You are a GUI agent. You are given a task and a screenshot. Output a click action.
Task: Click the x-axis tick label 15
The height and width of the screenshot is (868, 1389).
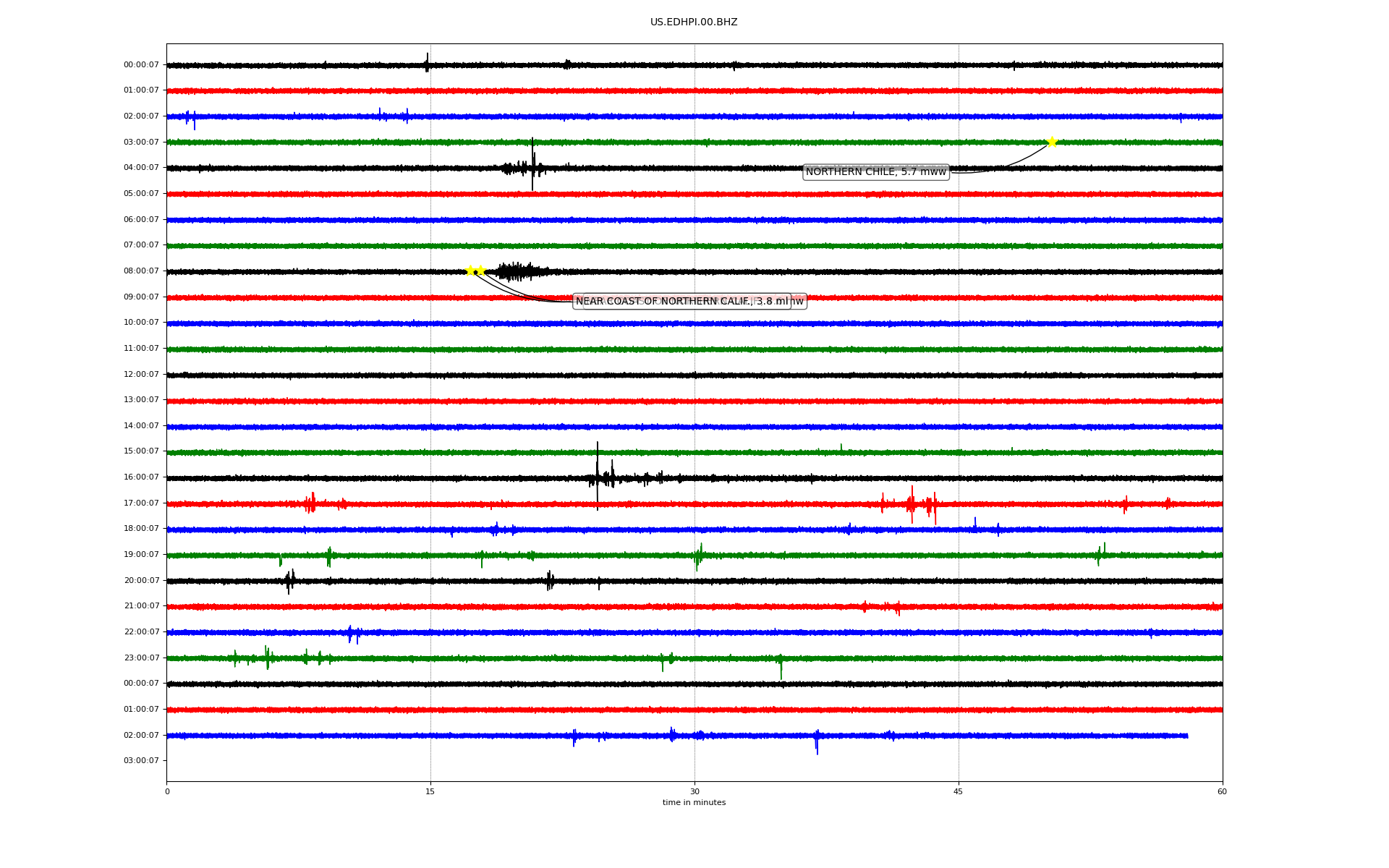pyautogui.click(x=430, y=792)
